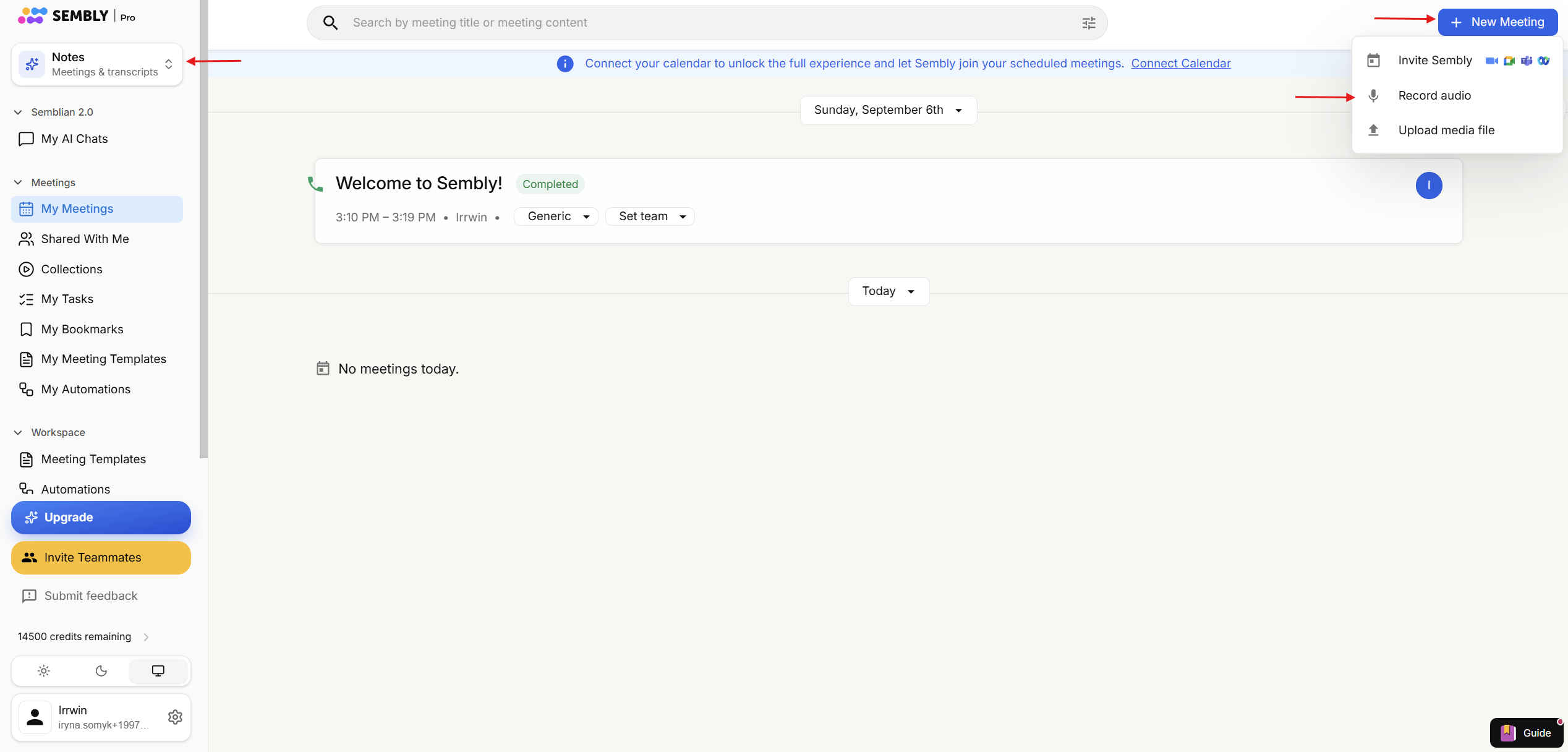Click the magnifying glass search icon

(331, 23)
